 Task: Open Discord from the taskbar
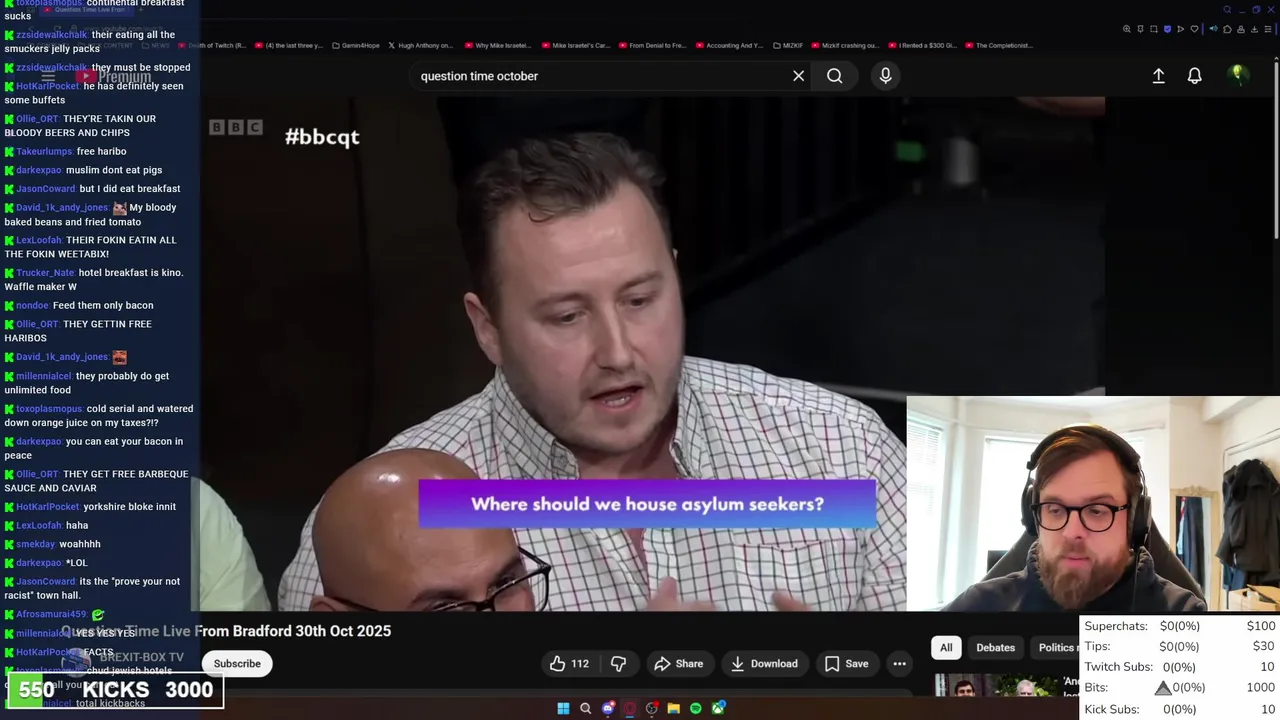[x=608, y=709]
